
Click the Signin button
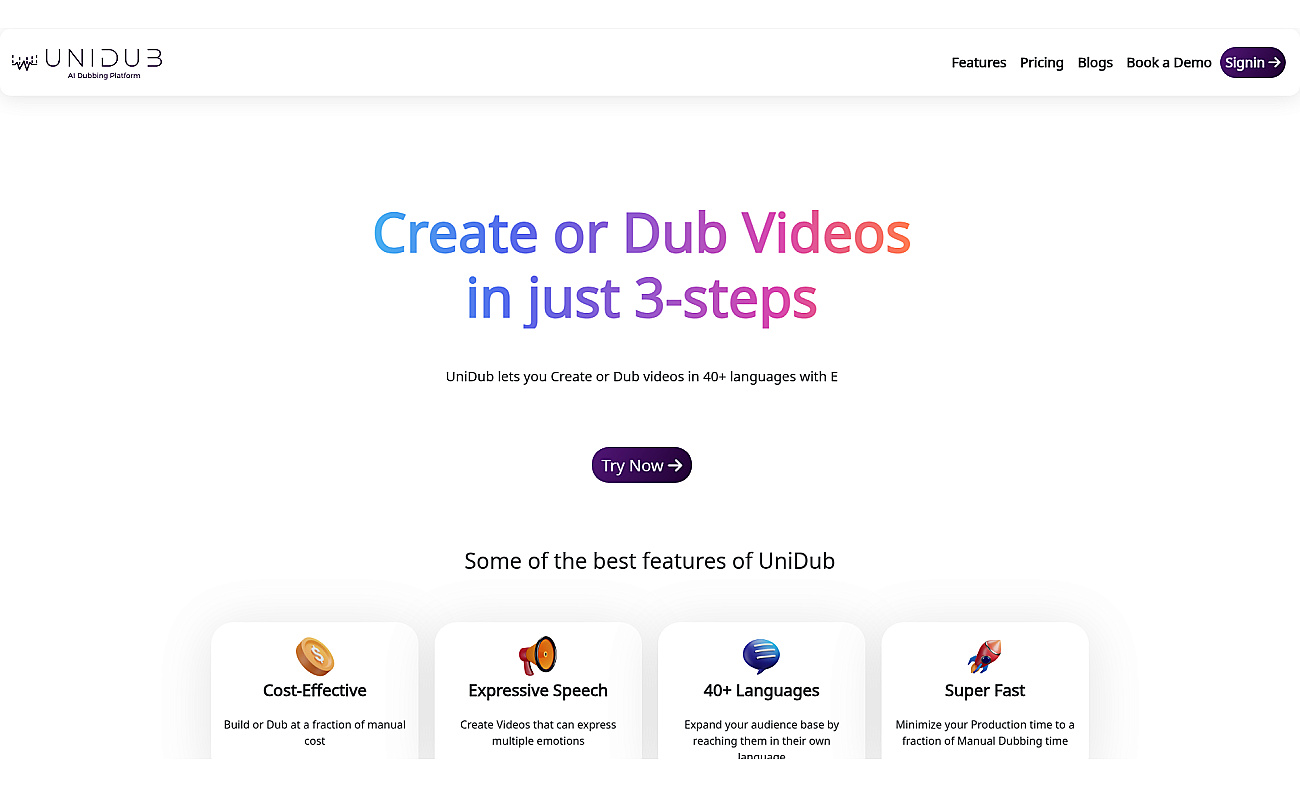1253,62
